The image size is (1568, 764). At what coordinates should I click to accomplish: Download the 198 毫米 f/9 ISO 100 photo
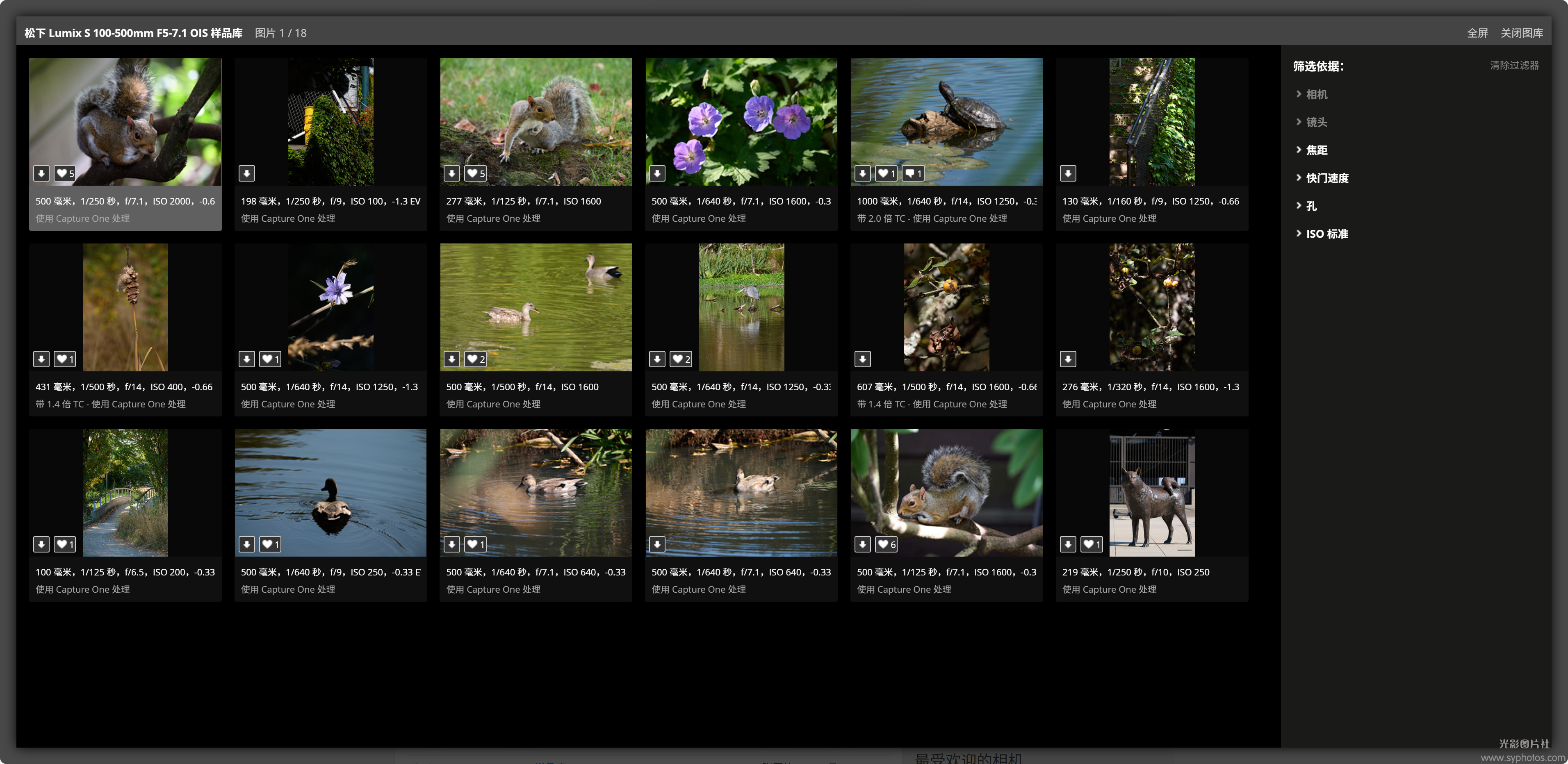pos(246,173)
